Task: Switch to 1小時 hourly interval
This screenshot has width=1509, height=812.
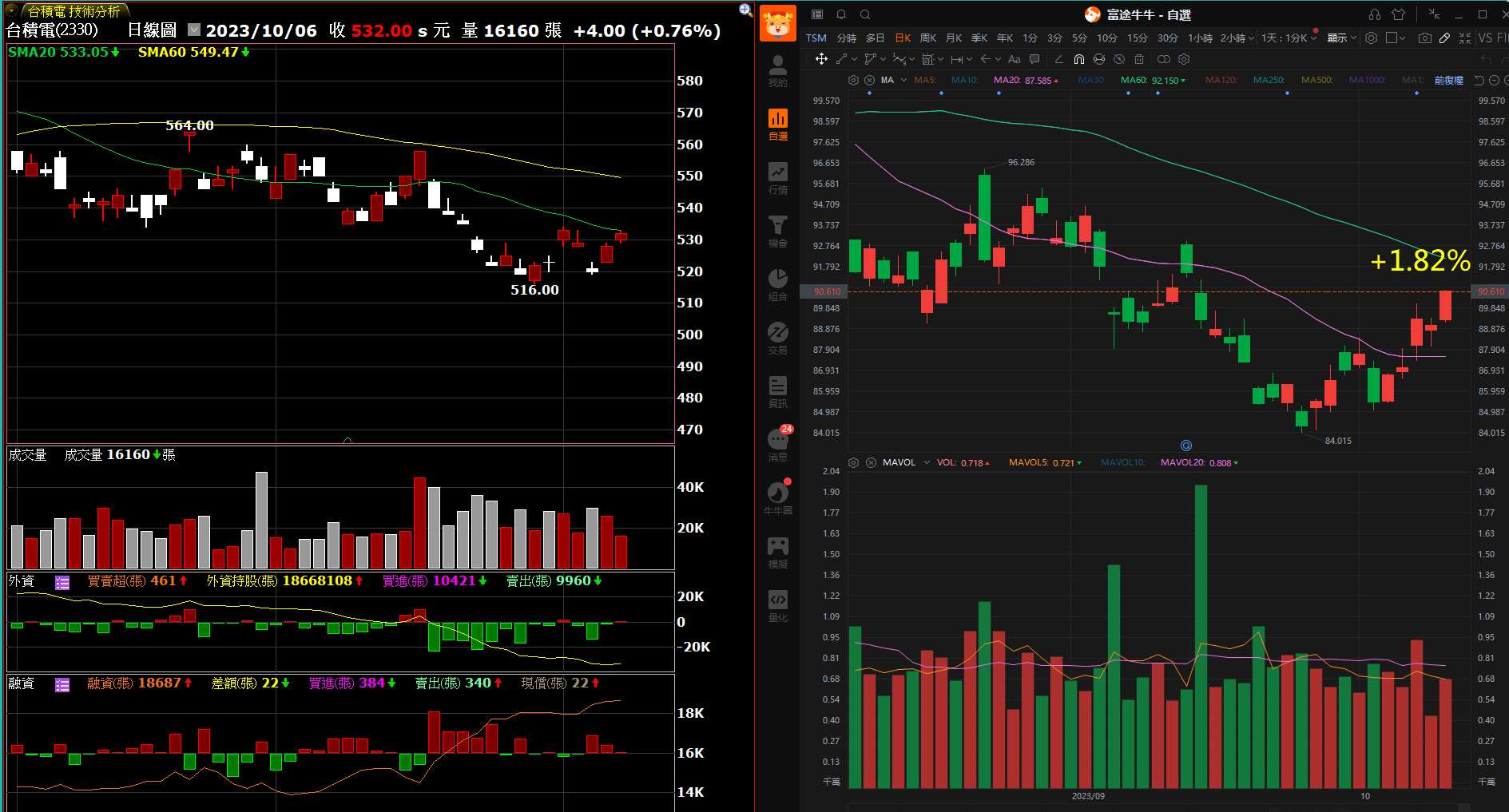Action: click(1200, 38)
